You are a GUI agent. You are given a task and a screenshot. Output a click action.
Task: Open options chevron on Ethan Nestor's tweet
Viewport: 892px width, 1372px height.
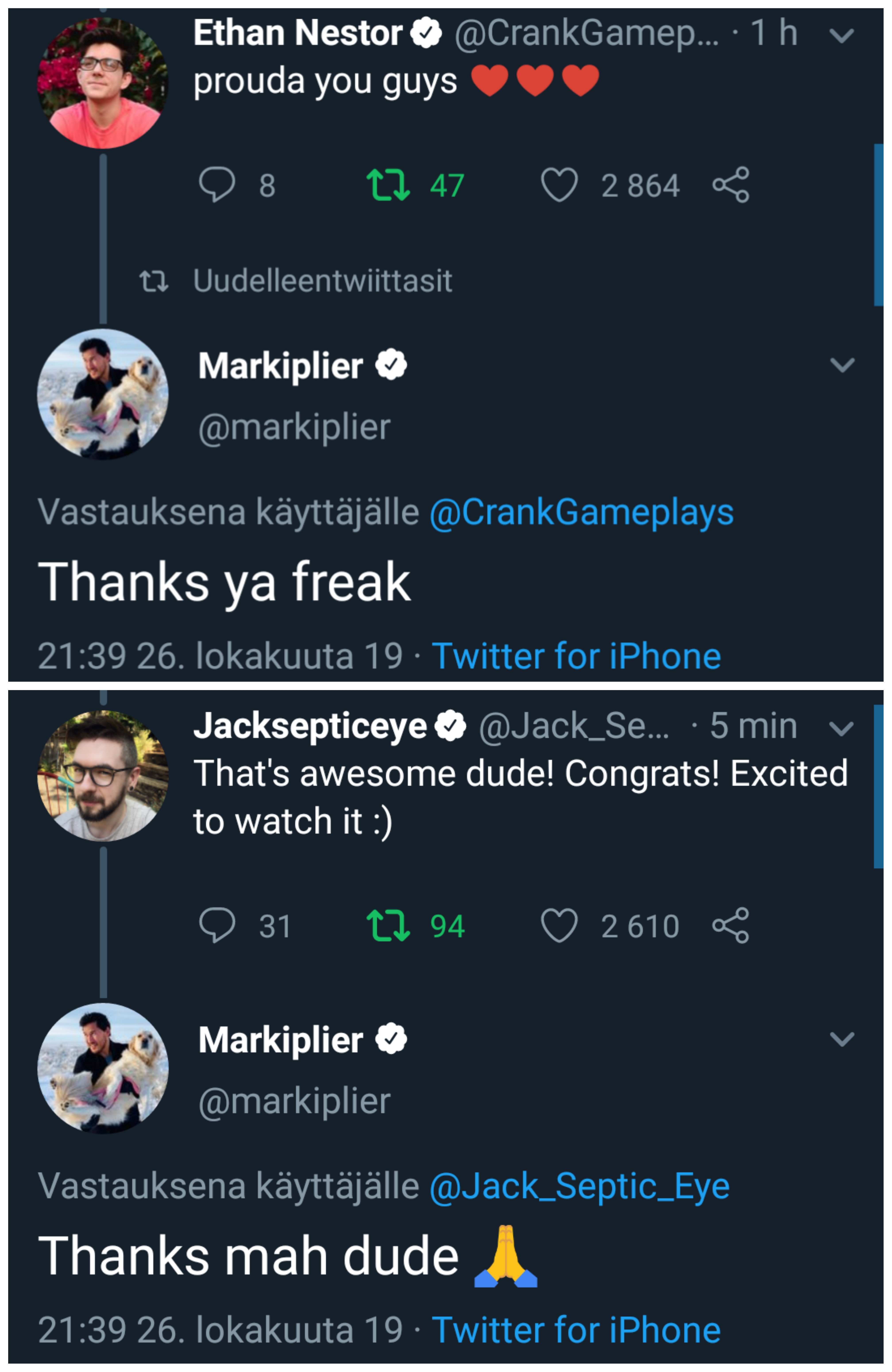841,36
